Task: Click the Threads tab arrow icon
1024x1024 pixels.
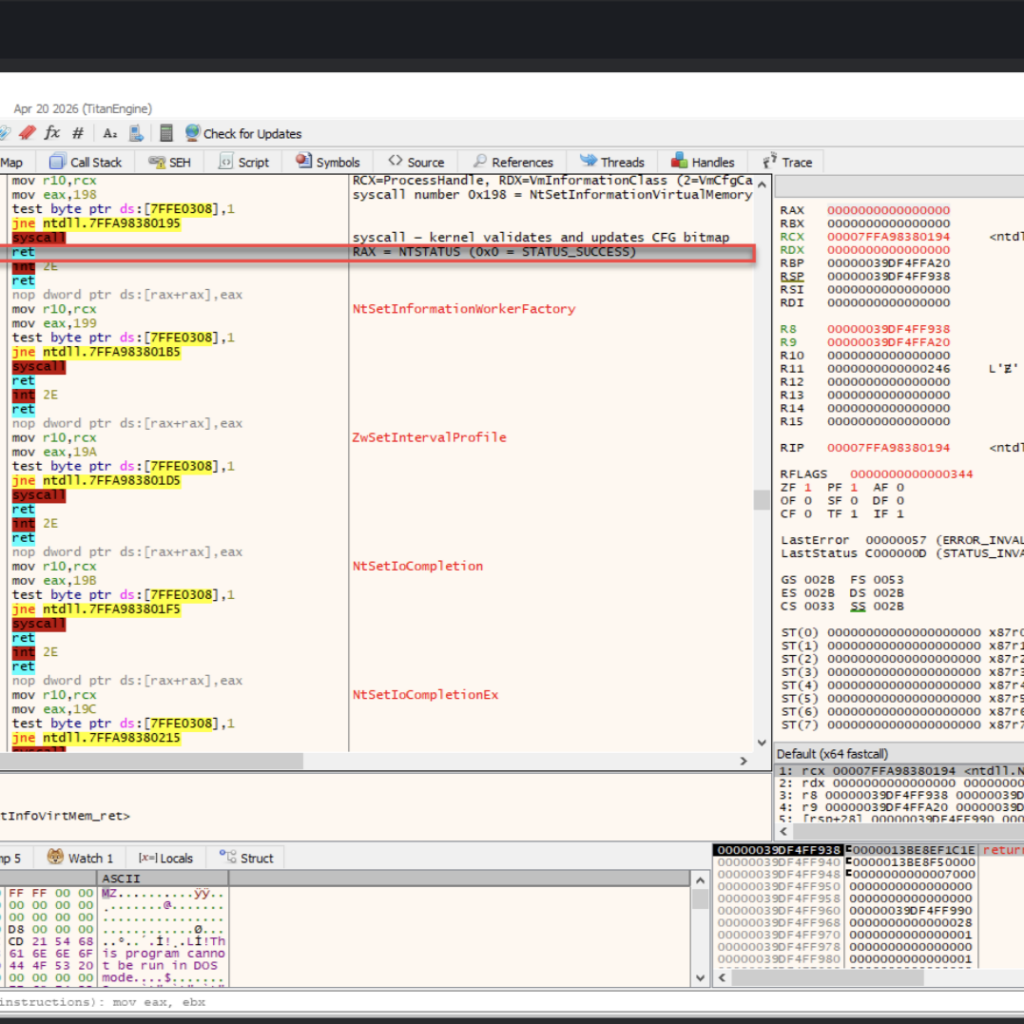Action: pyautogui.click(x=588, y=161)
